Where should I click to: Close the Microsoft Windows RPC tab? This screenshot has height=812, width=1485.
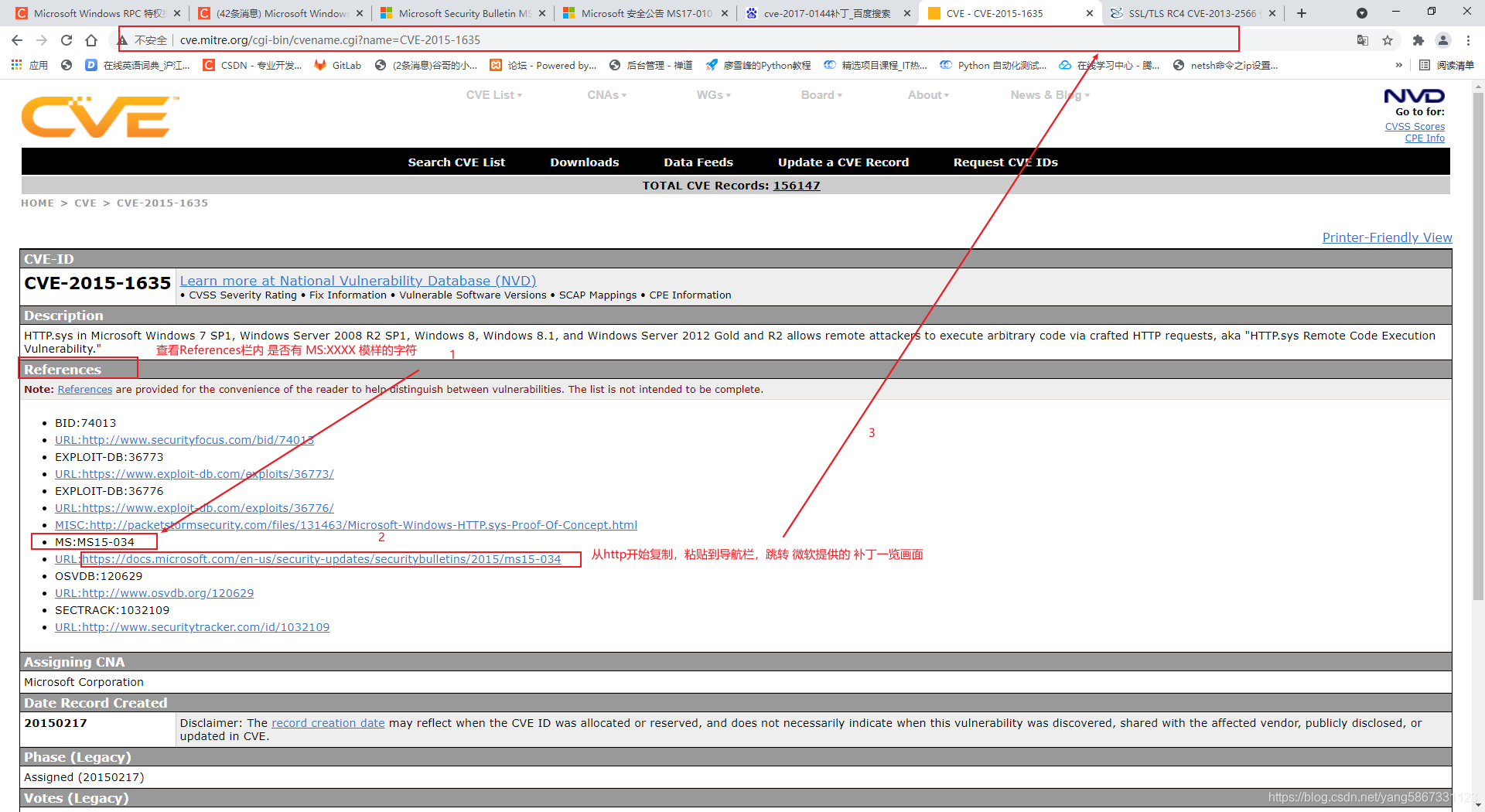click(177, 13)
